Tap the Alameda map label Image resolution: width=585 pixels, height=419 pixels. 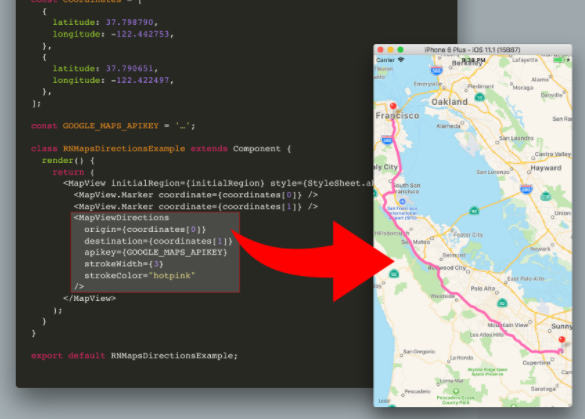pos(448,126)
